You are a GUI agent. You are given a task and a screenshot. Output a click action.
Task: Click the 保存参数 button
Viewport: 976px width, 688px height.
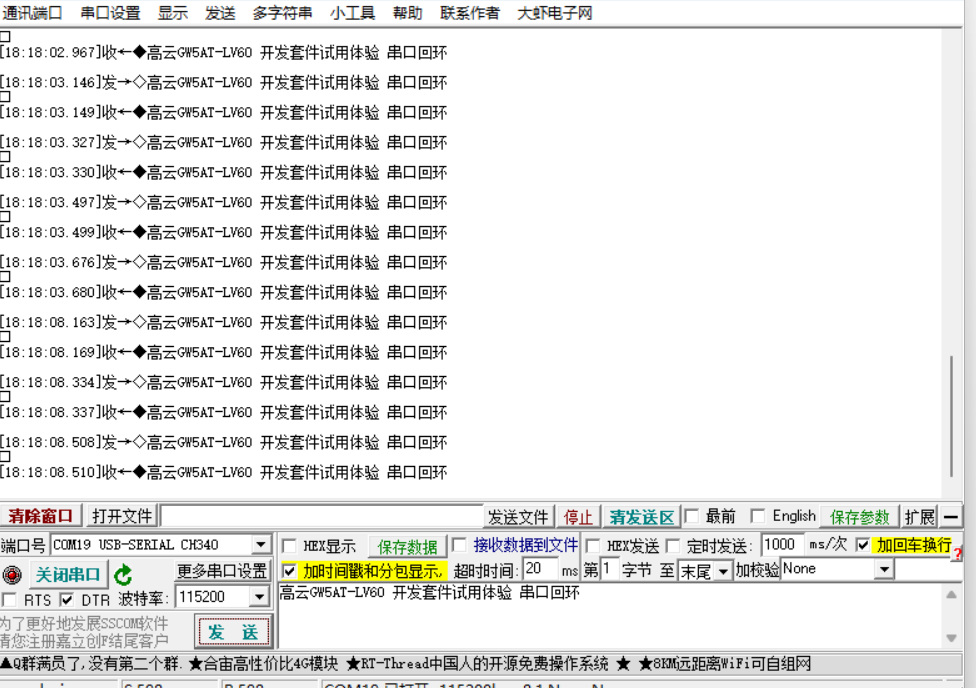[860, 517]
